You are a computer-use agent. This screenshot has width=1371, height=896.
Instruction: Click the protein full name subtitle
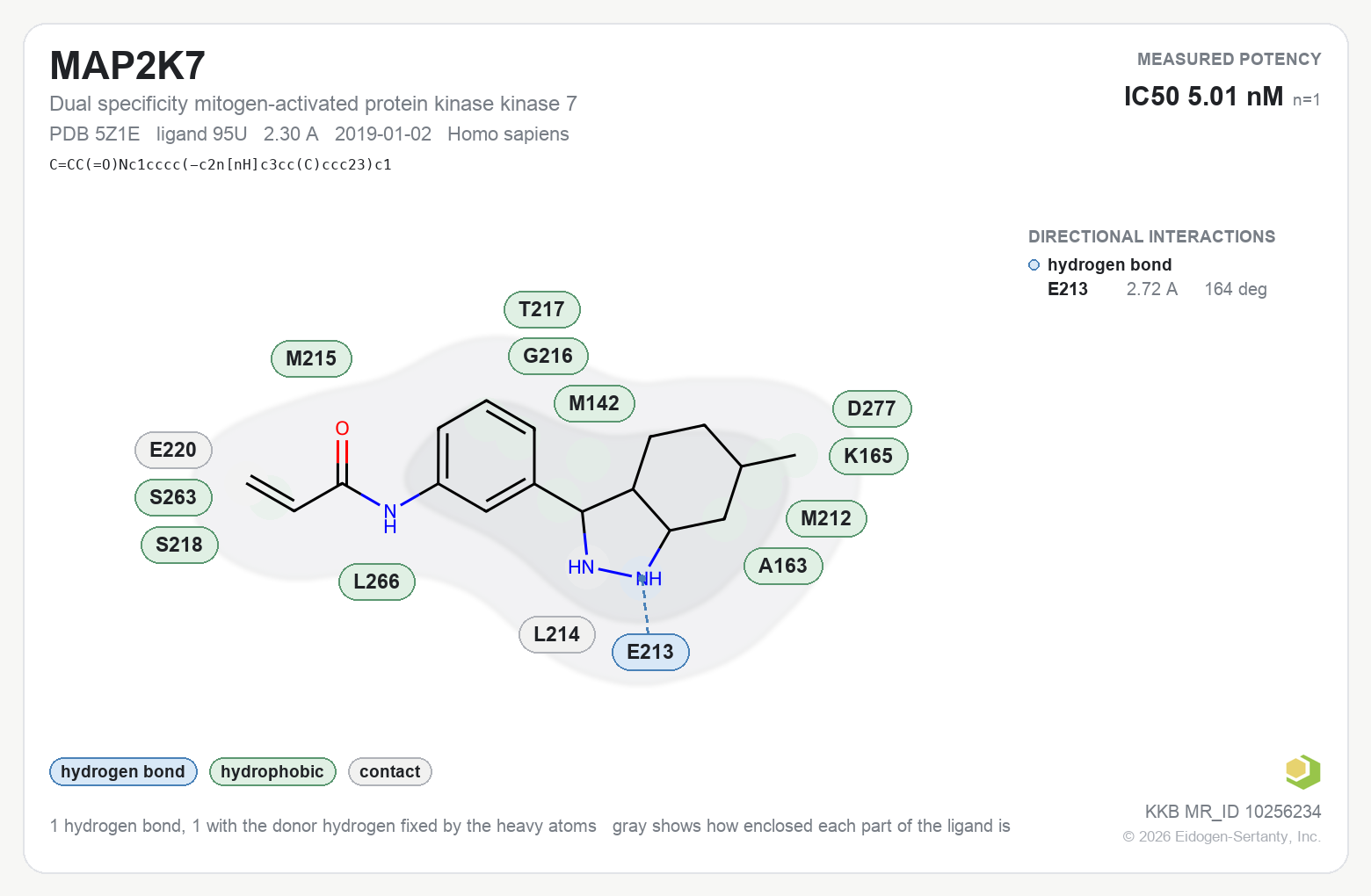(x=313, y=104)
